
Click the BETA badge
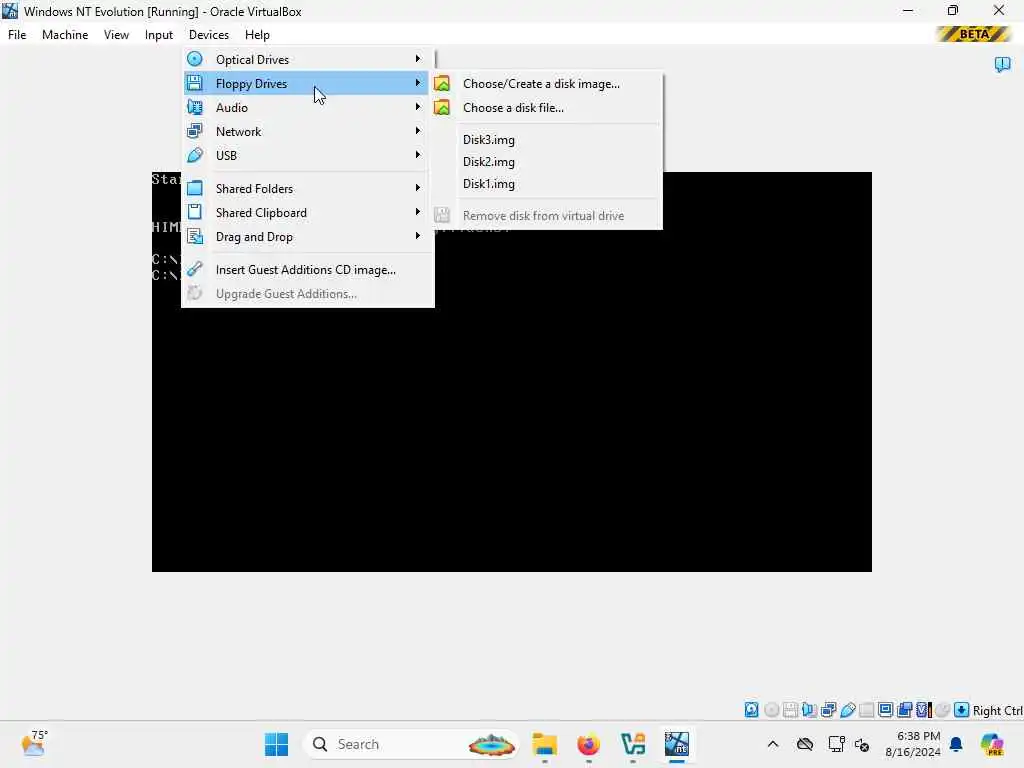974,34
